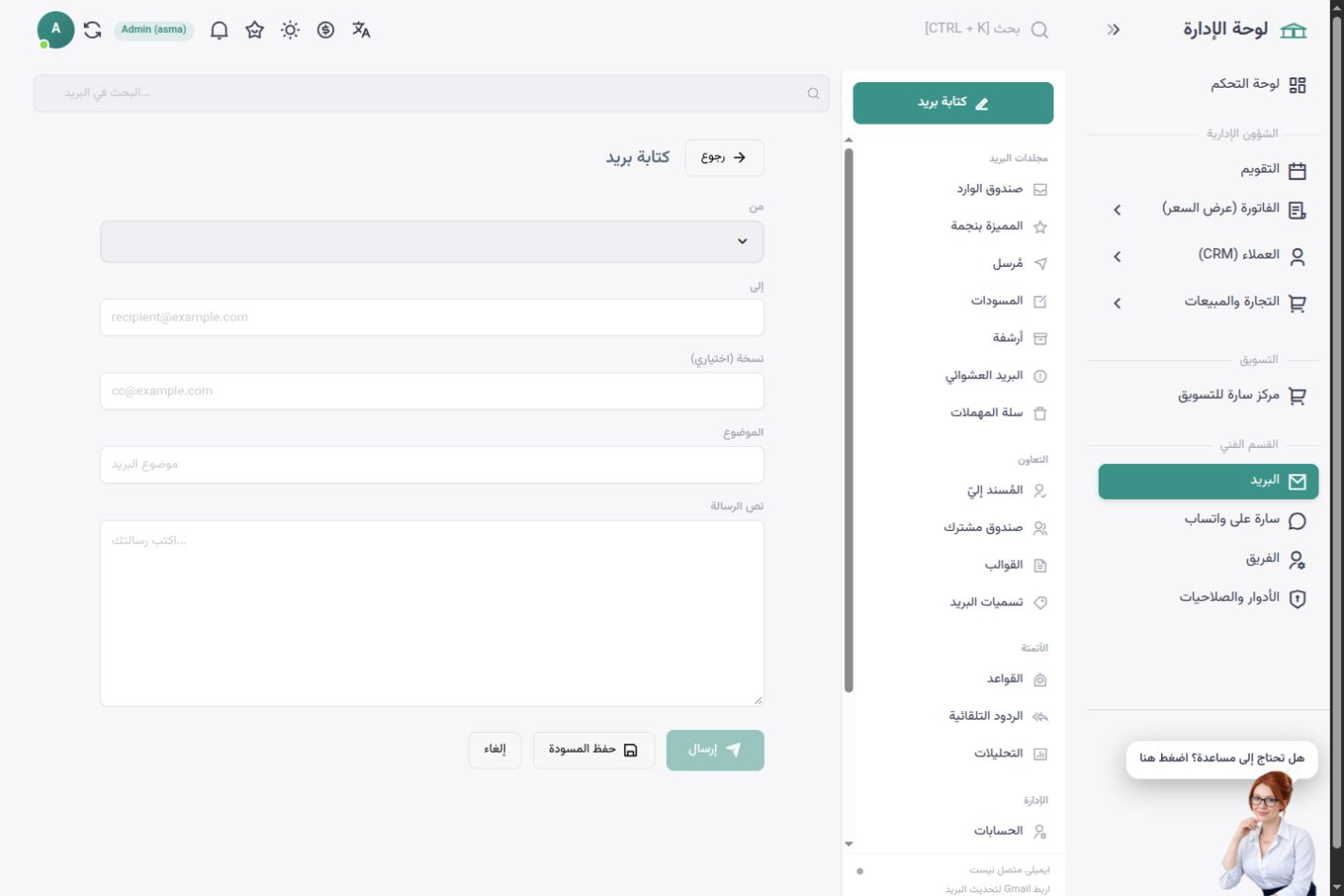
Task: Click the search magnifier icon in header
Action: (1039, 30)
